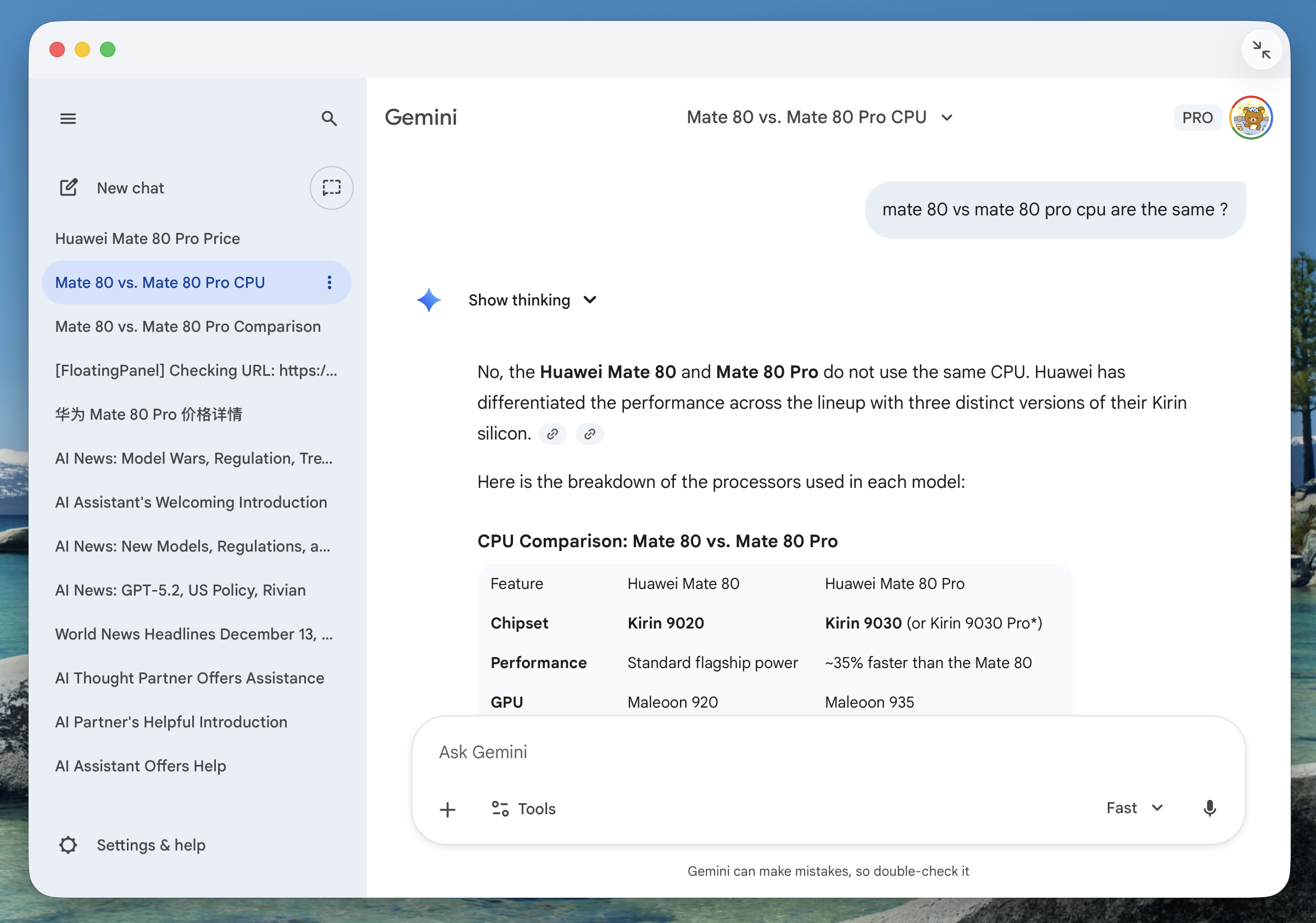
Task: Click the Gemini can make mistakes disclaimer
Action: pyautogui.click(x=828, y=871)
